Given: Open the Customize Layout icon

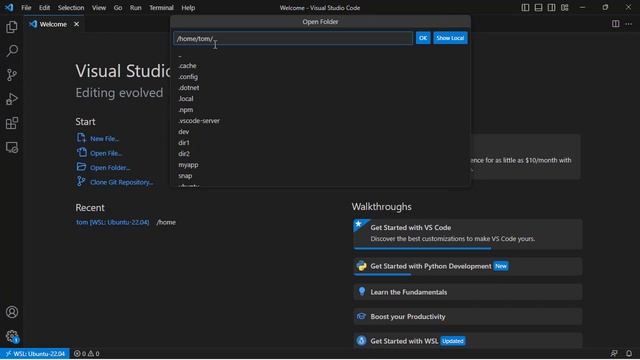Looking at the screenshot, I should point(564,7).
